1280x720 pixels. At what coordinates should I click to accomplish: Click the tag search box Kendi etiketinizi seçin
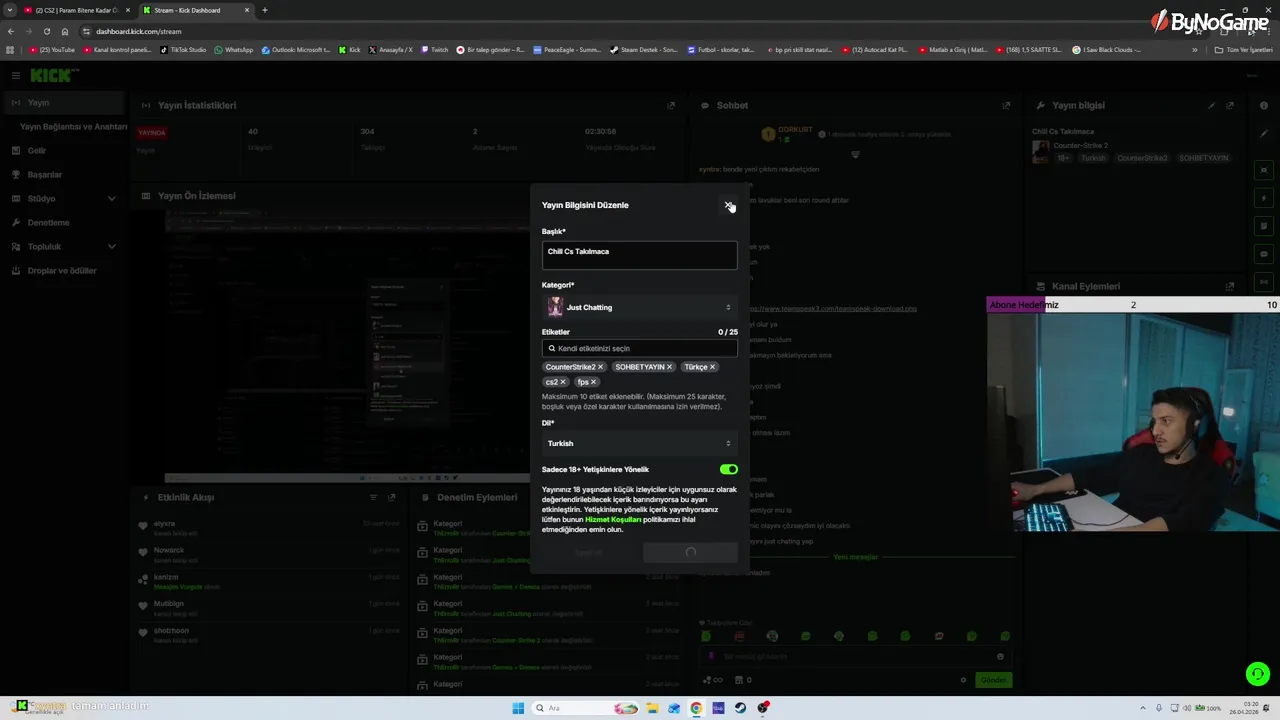coord(639,348)
